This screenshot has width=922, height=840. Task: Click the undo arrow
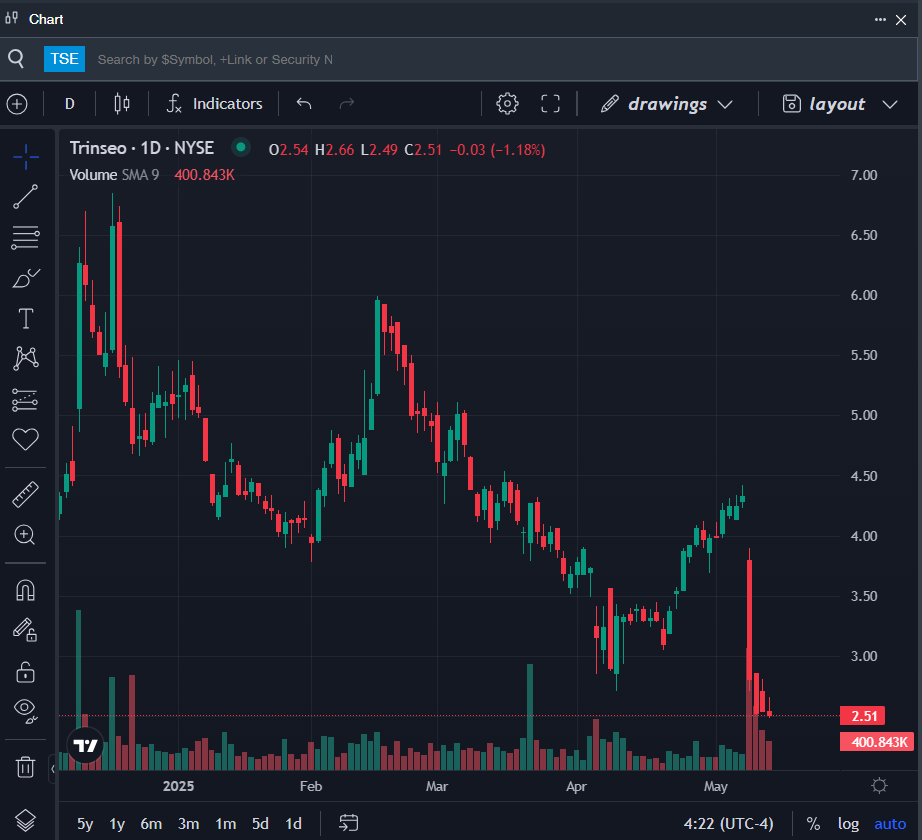point(304,104)
